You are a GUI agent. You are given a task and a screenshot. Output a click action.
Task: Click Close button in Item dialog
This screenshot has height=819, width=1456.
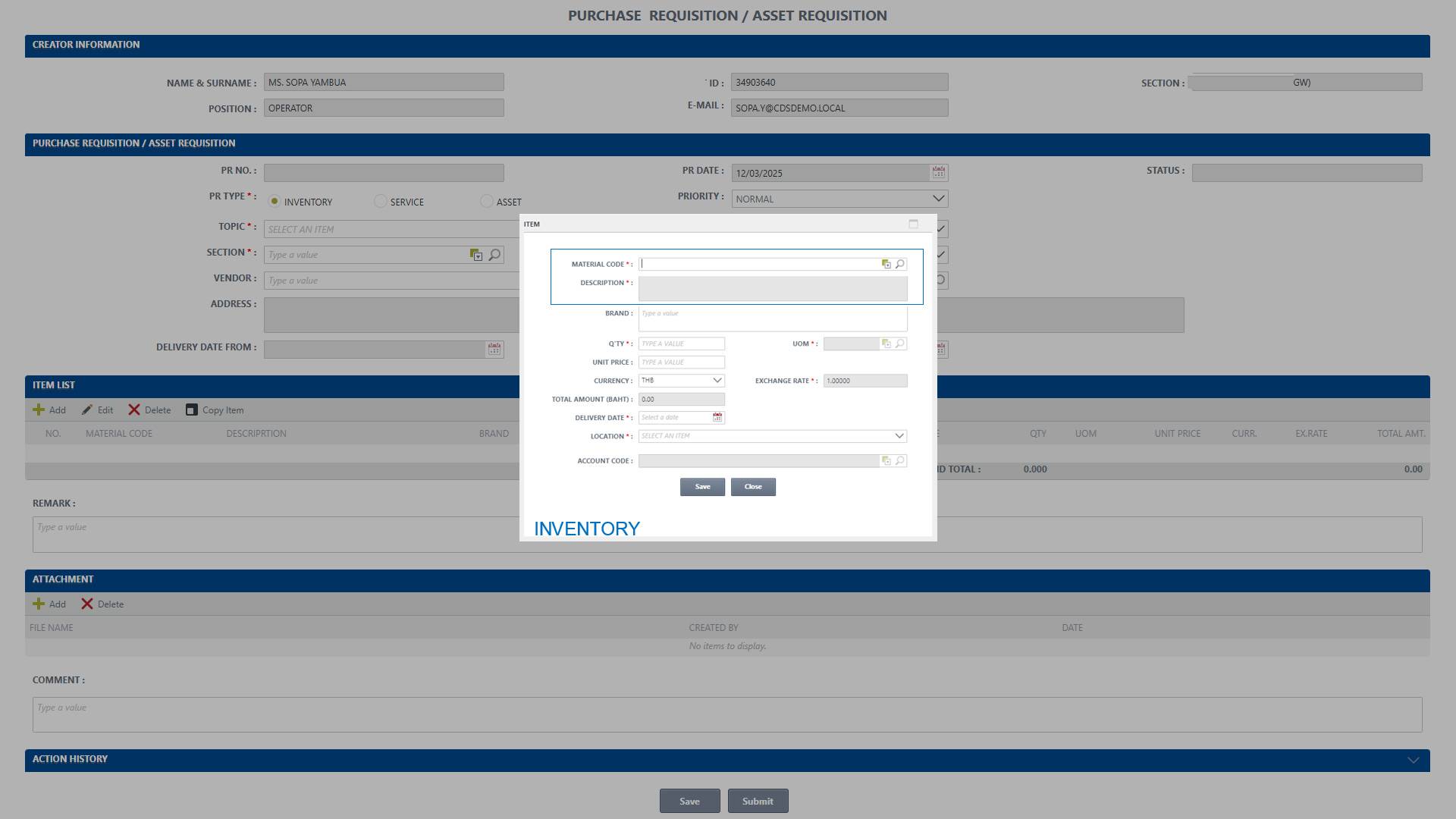click(753, 487)
